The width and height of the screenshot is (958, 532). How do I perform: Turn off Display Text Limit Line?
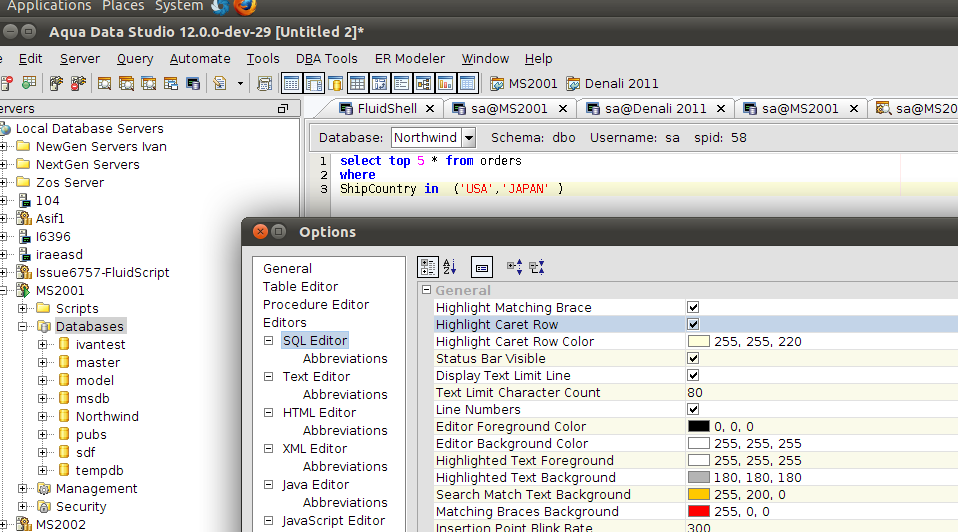[x=693, y=376]
